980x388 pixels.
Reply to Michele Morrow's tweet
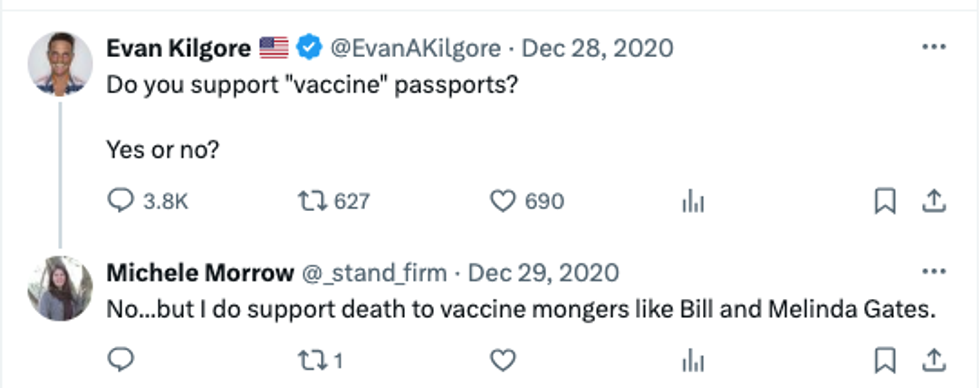tap(121, 361)
